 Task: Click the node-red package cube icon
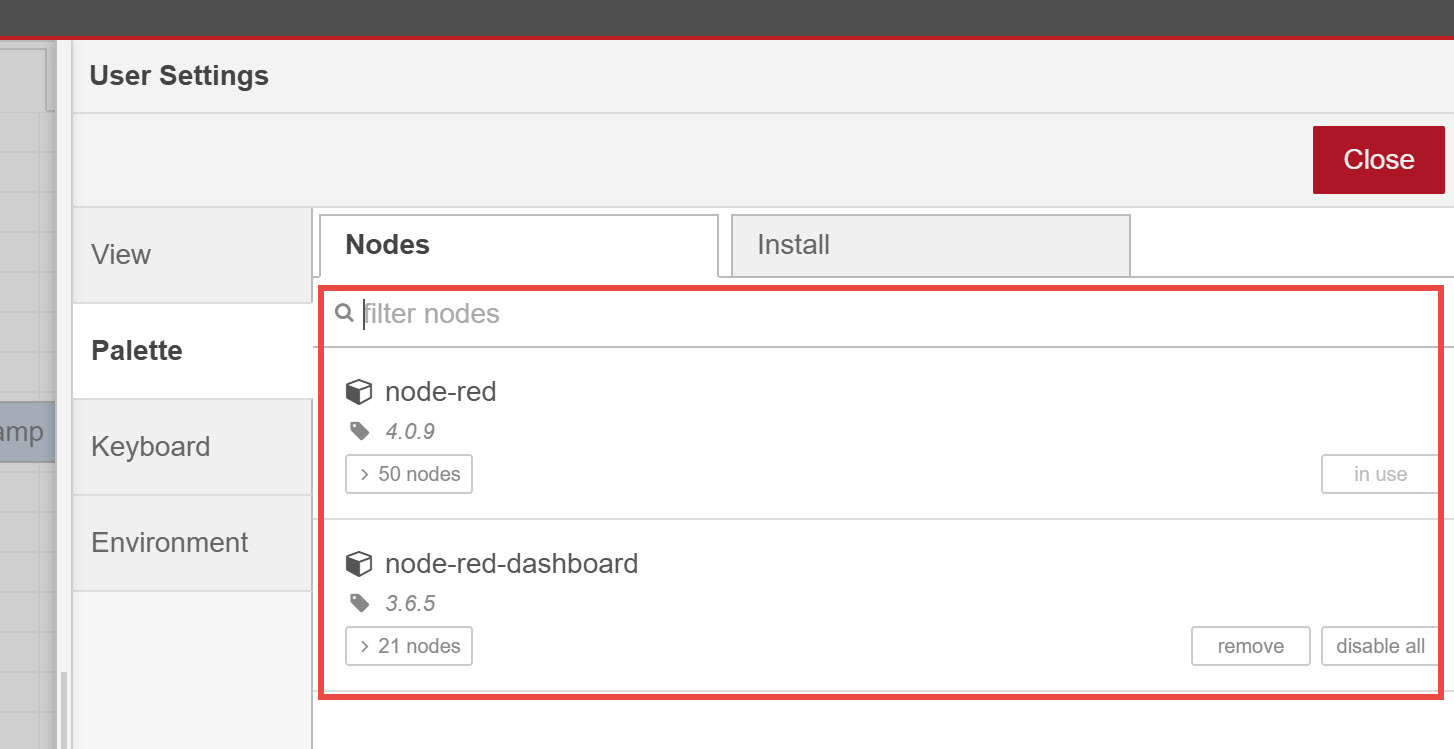click(x=359, y=391)
